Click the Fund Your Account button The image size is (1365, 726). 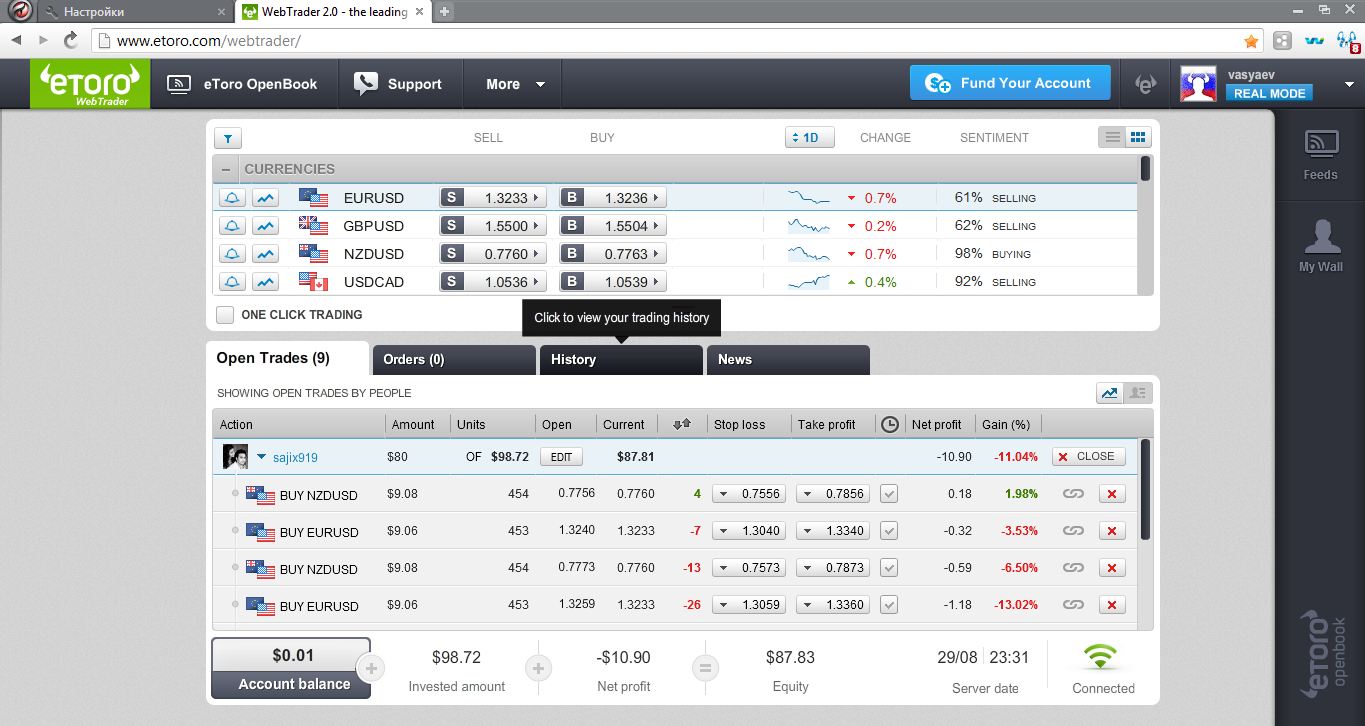tap(1010, 83)
